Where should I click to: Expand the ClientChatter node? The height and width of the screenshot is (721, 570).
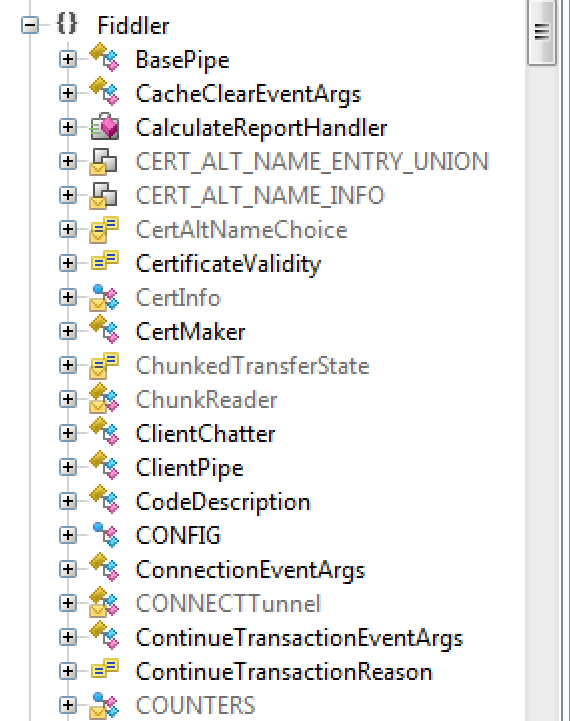tap(68, 433)
